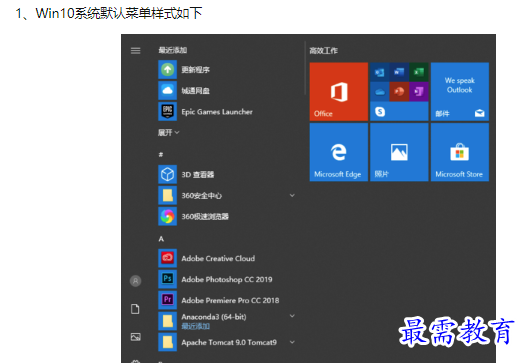This screenshot has height=363, width=523.
Task: Launch the 360极速浏览器 icon
Action: 167,216
